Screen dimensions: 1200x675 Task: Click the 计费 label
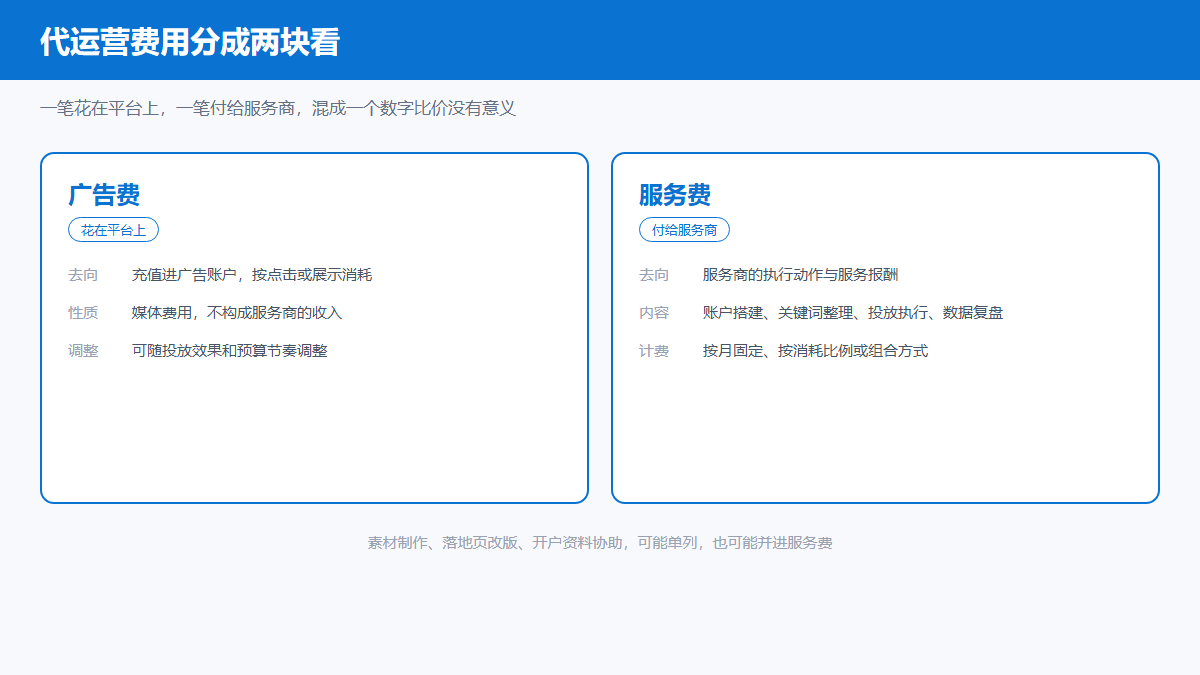654,351
